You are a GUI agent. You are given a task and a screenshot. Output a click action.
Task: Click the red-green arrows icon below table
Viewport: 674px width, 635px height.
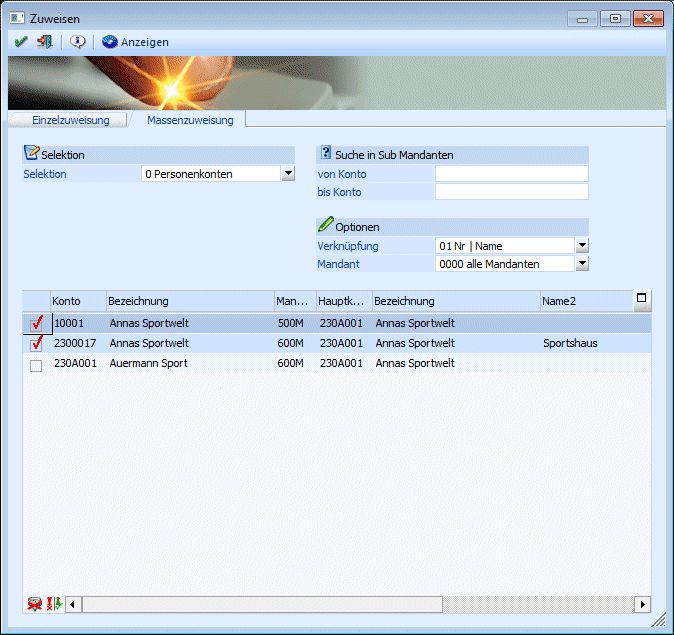pyautogui.click(x=55, y=604)
